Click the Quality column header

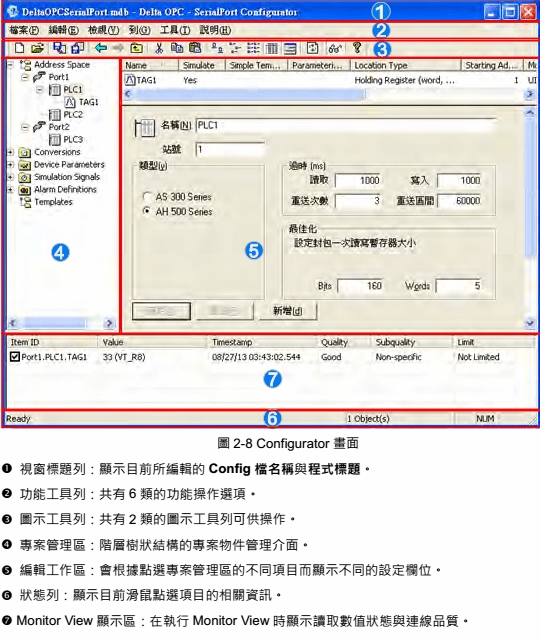coord(343,342)
